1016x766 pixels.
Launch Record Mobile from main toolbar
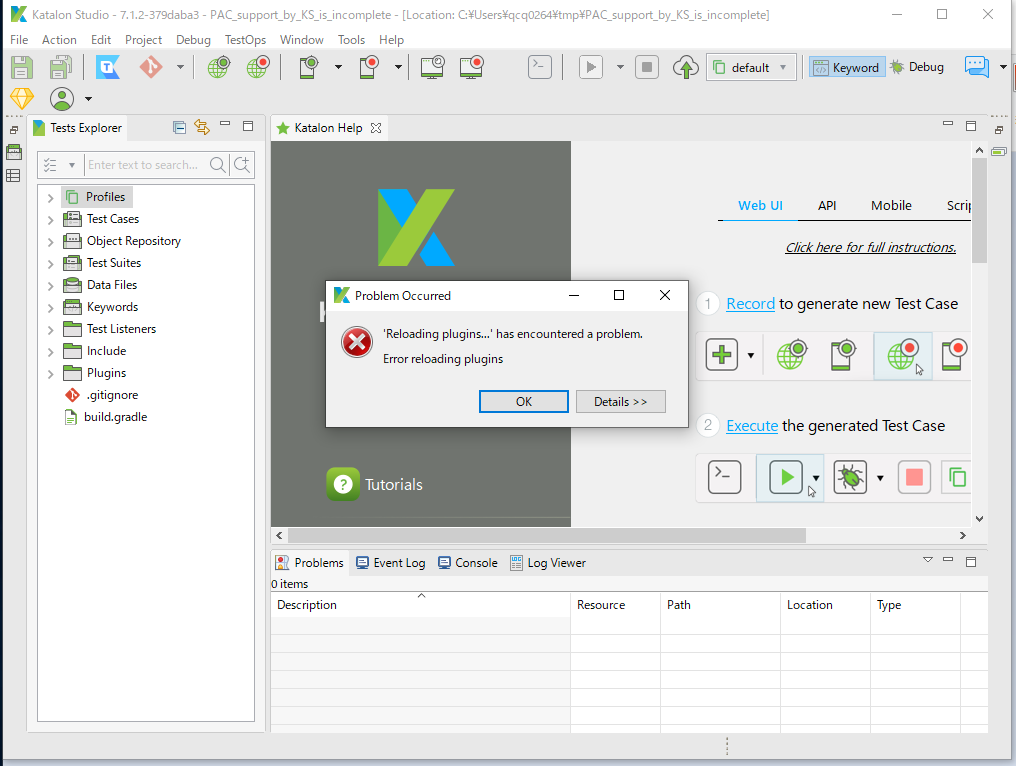point(369,67)
